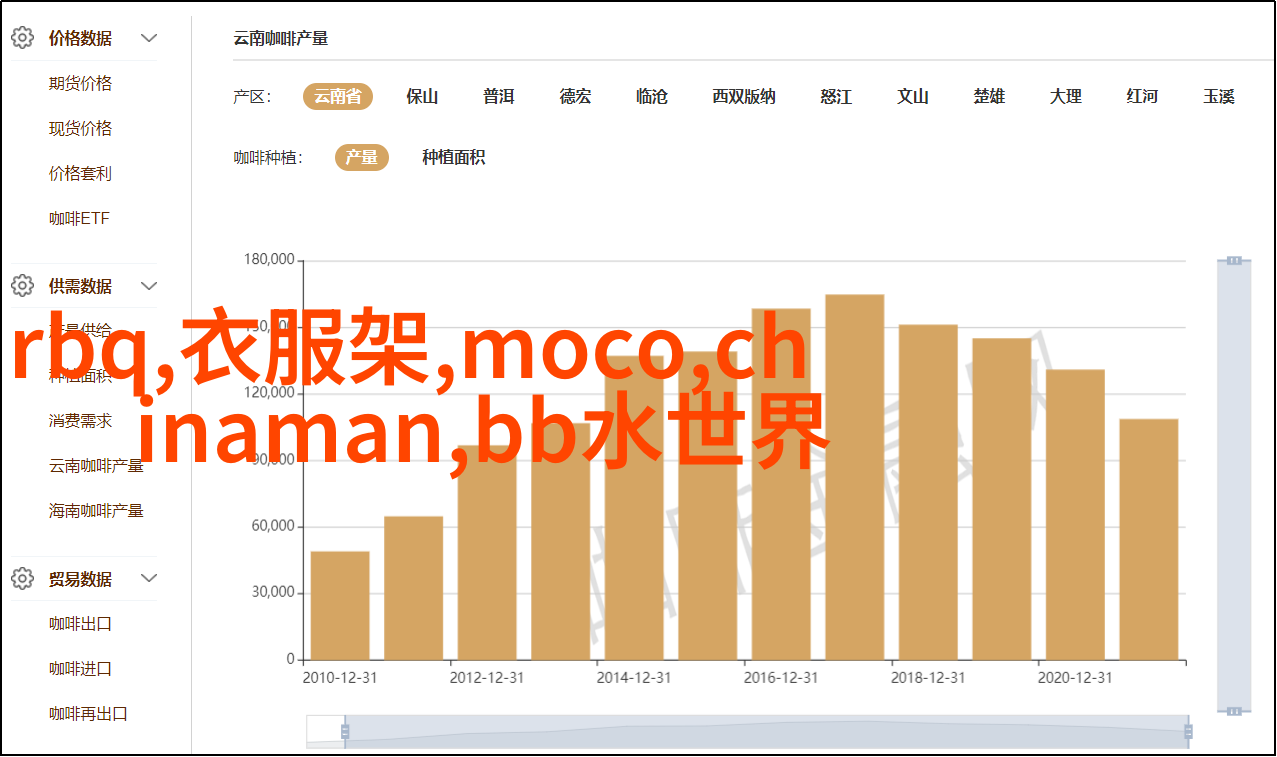Select the 楚雄 region filter
The width and height of the screenshot is (1277, 757).
coord(989,97)
